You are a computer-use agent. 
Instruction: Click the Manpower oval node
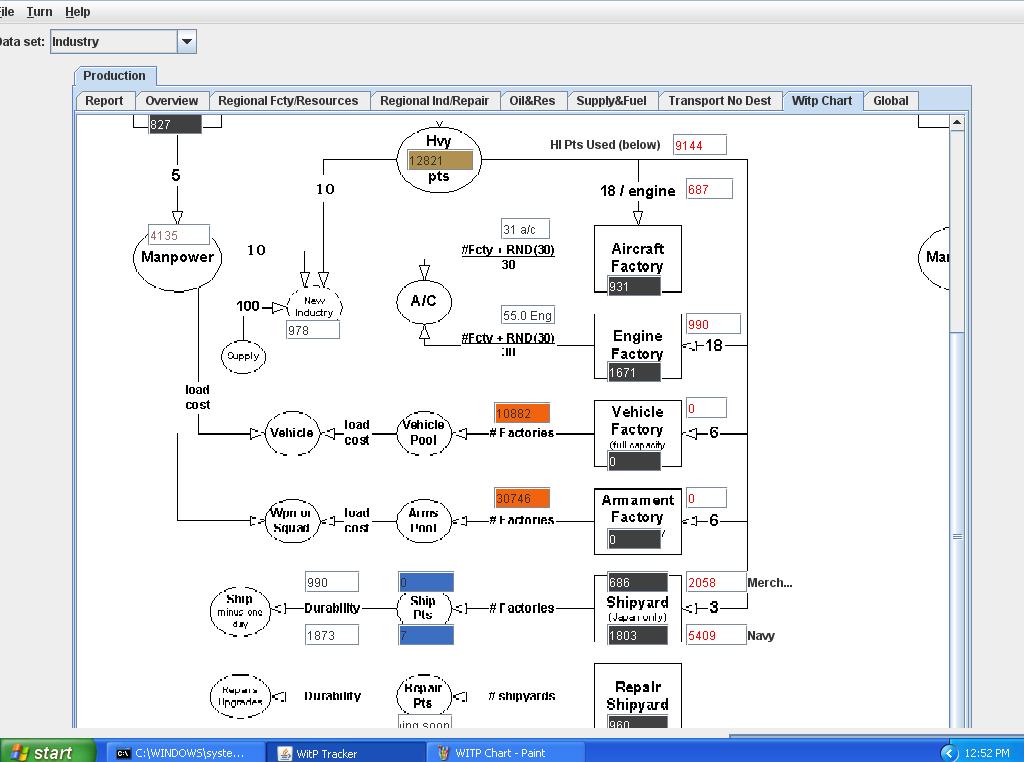tap(178, 260)
